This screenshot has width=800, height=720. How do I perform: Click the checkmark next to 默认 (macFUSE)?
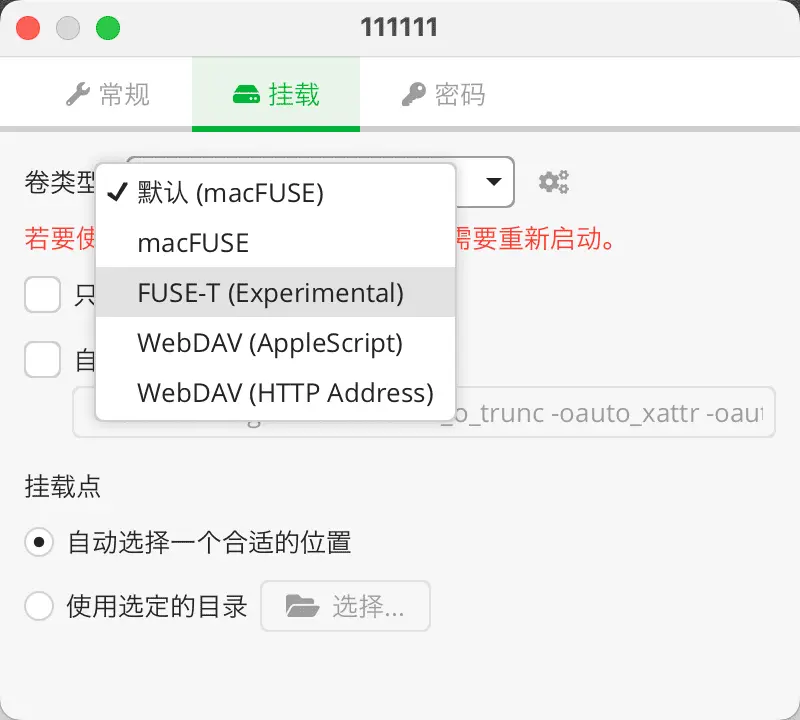click(x=117, y=192)
